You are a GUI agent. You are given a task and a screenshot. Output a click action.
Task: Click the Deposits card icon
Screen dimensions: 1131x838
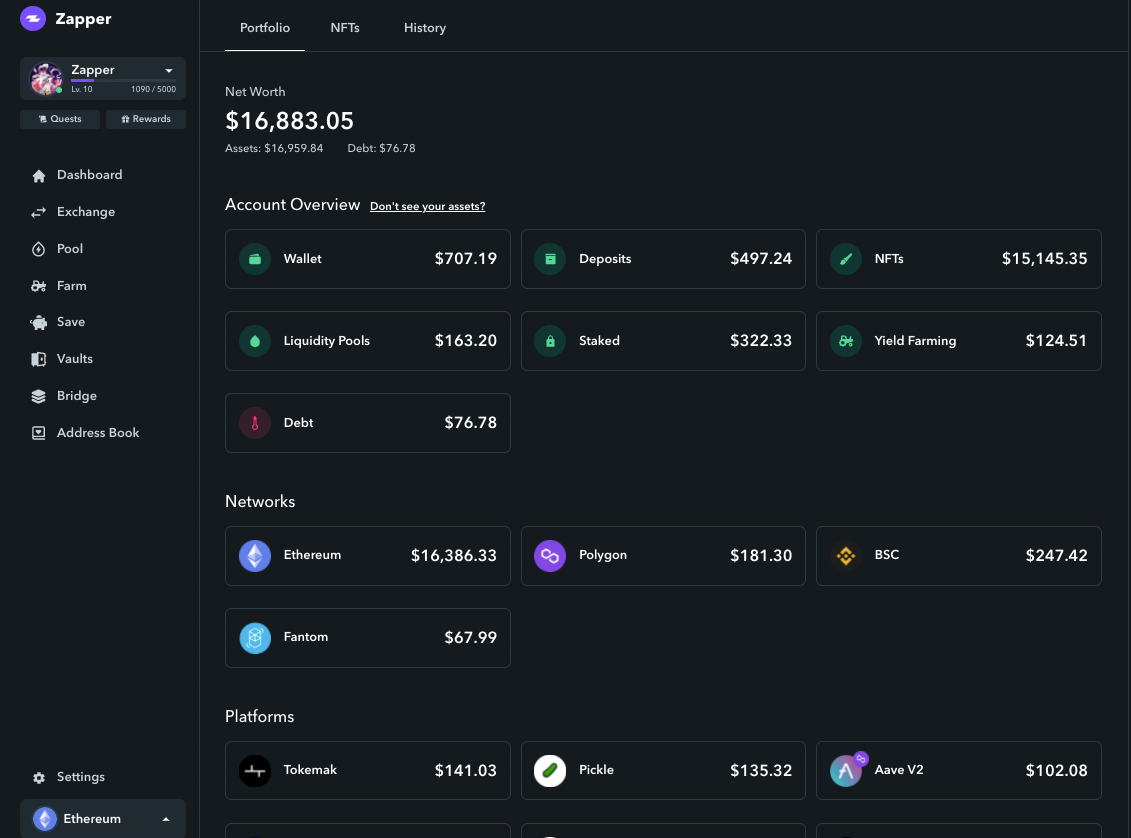[550, 259]
